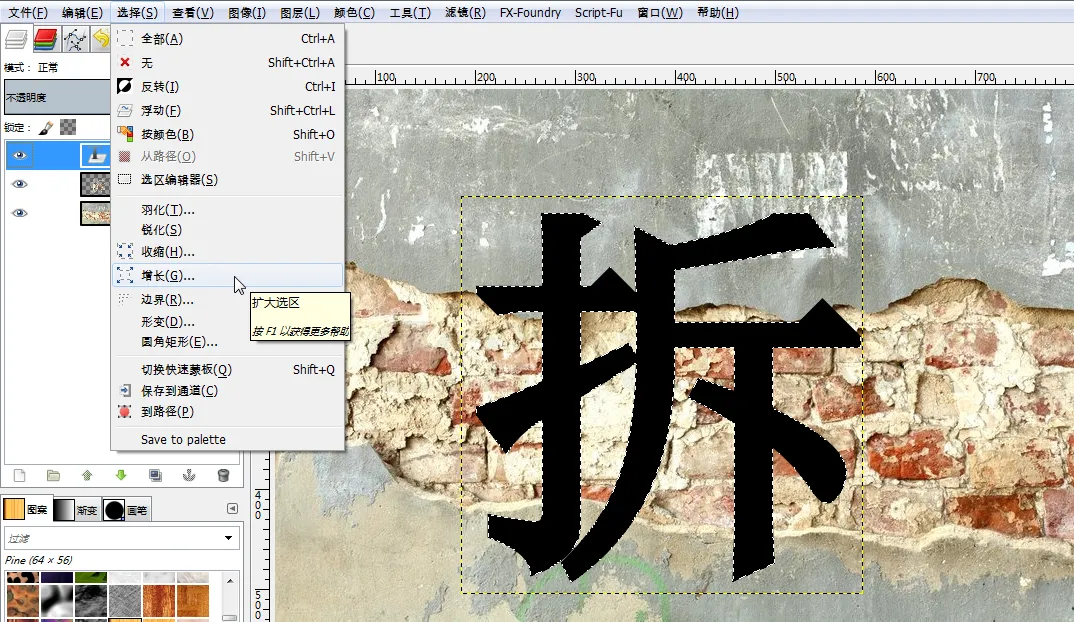Select the middle layer checkerboard thumbnail
The image size is (1074, 622).
(95, 184)
